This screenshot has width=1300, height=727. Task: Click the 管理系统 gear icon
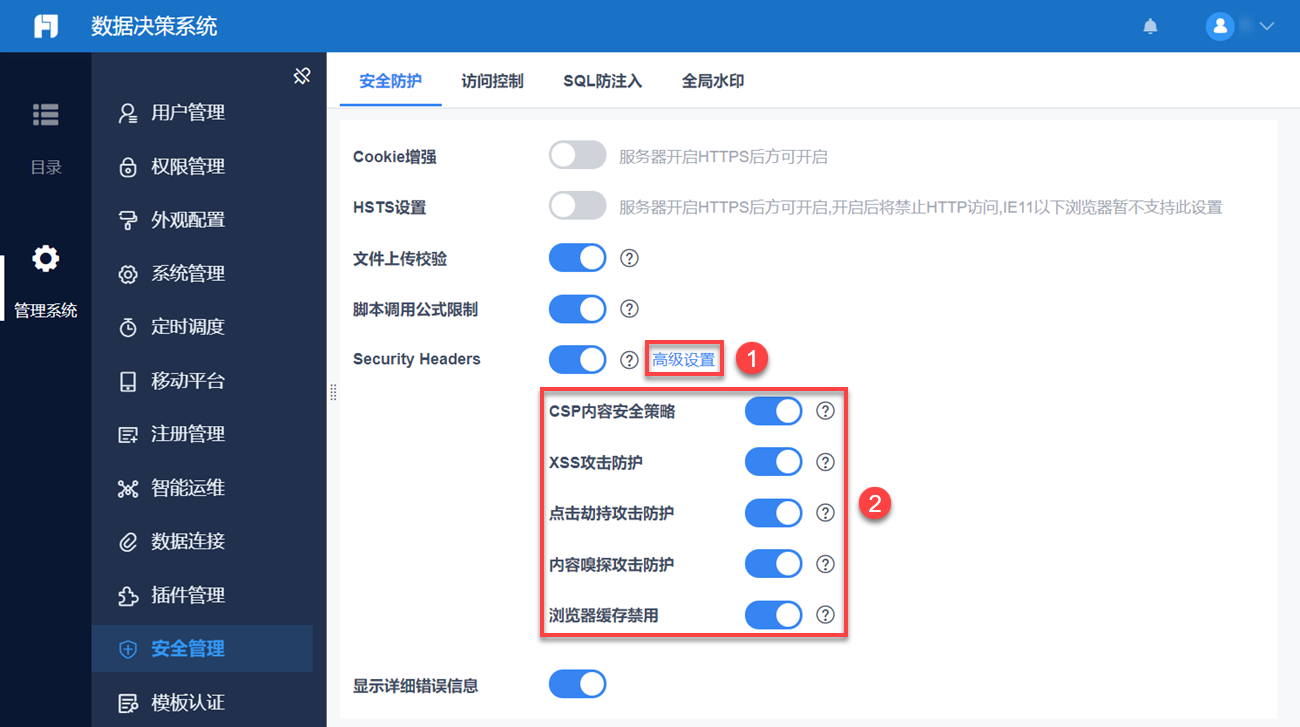(x=46, y=259)
